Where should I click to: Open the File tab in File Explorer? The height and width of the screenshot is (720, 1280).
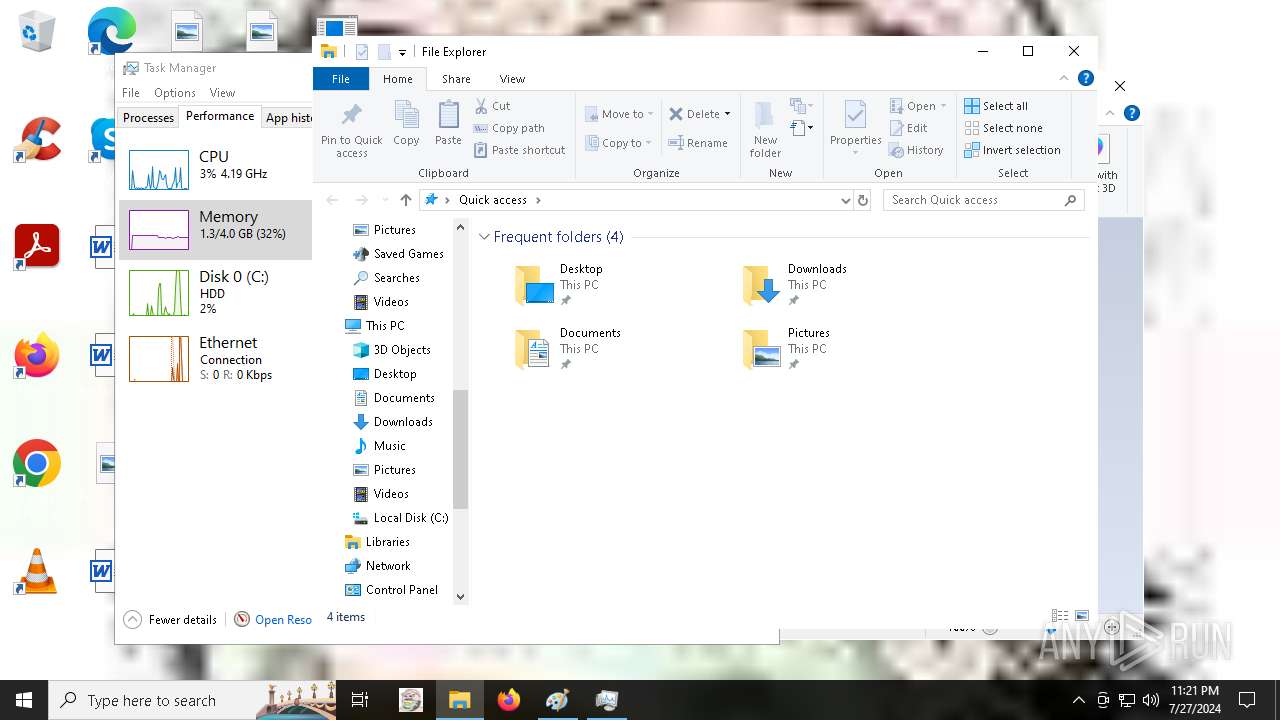point(341,79)
